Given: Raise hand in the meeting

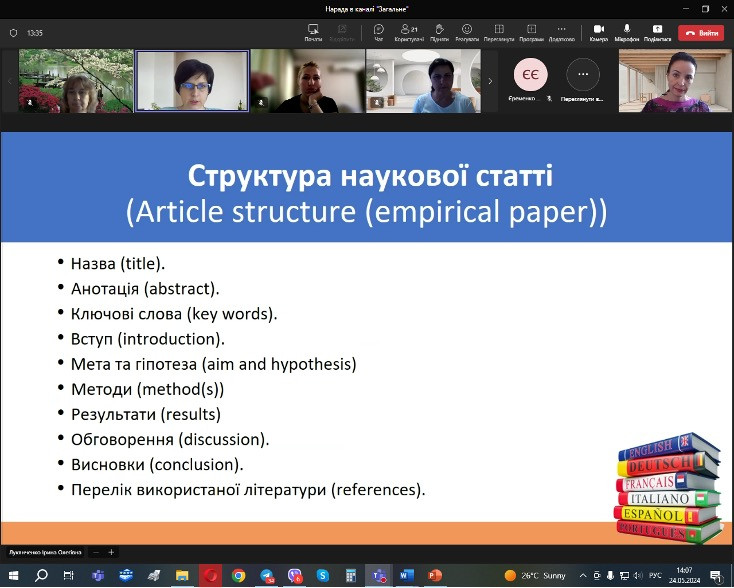Looking at the screenshot, I should click(439, 31).
